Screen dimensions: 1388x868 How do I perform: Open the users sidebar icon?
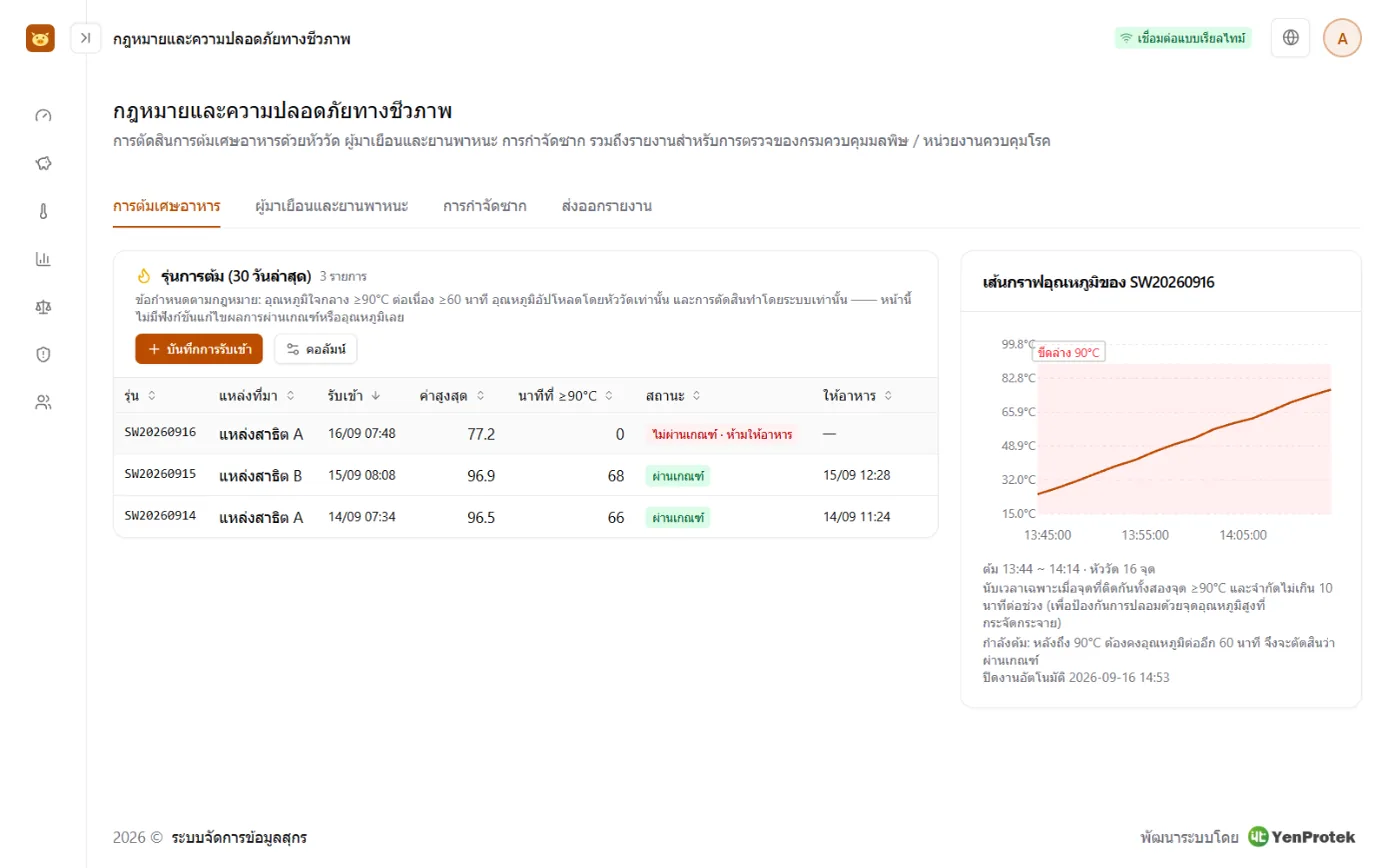pos(43,402)
